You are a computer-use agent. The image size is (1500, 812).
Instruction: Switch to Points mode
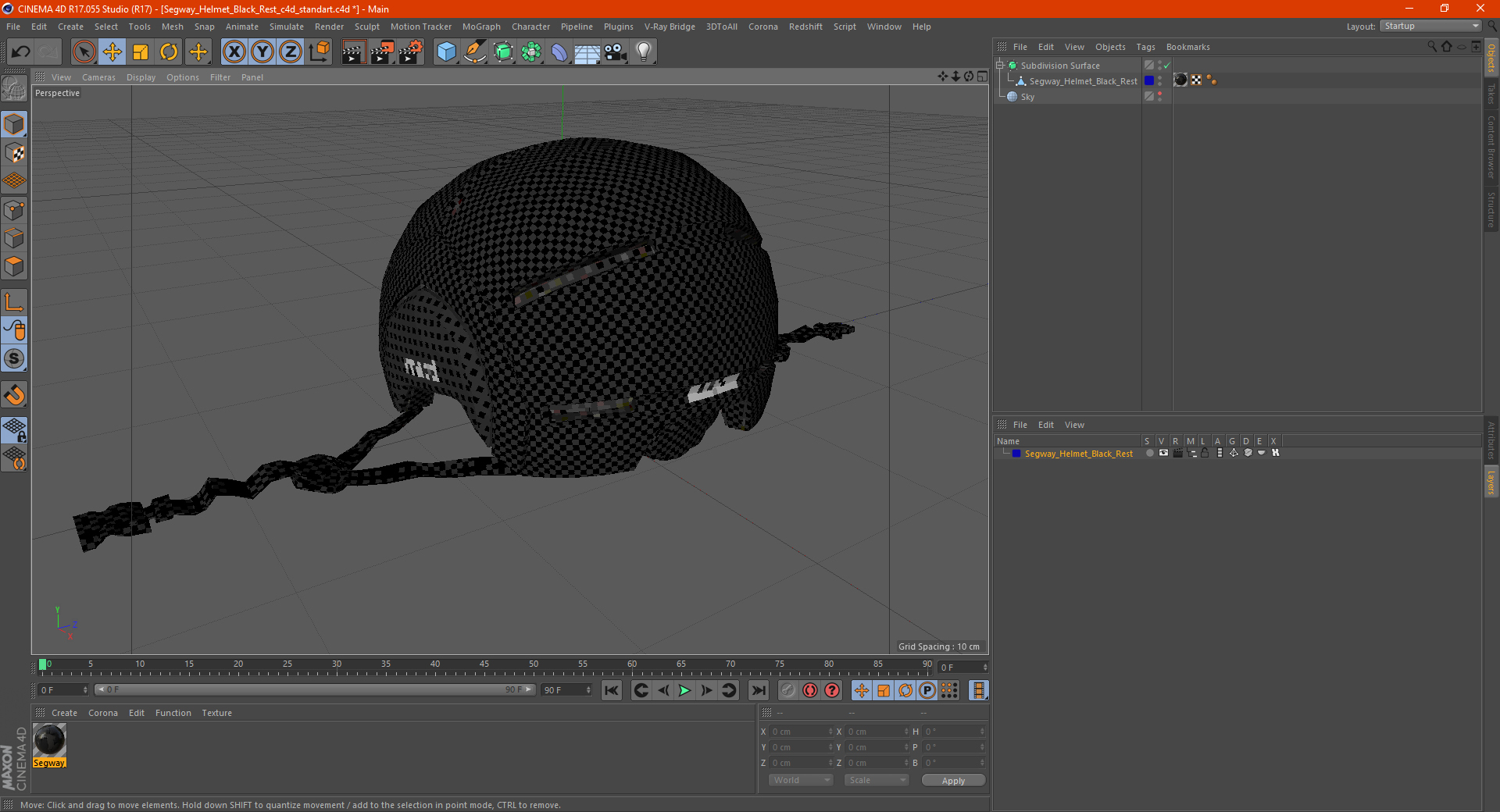(x=14, y=209)
